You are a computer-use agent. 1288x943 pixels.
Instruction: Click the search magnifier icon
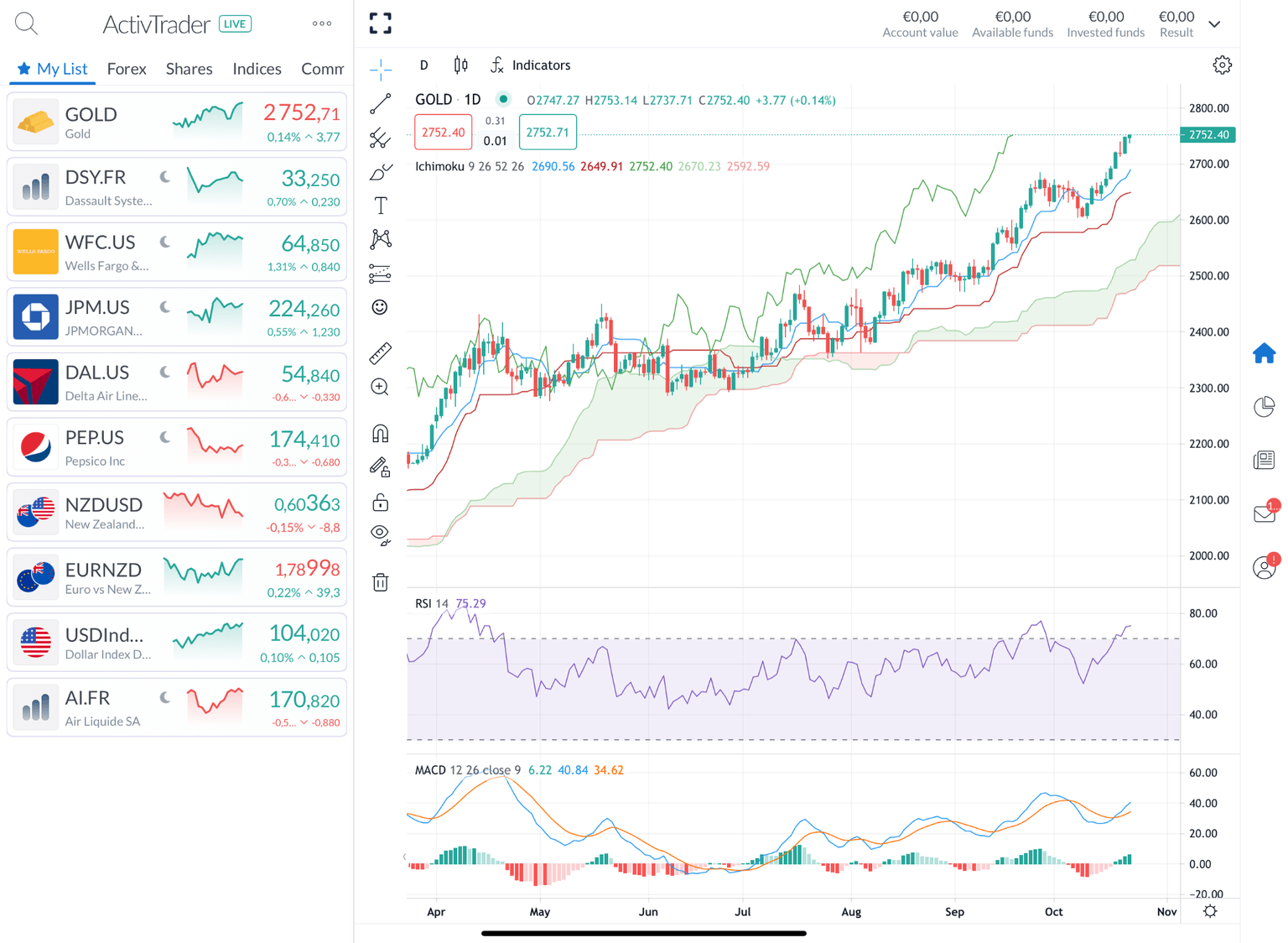click(26, 23)
